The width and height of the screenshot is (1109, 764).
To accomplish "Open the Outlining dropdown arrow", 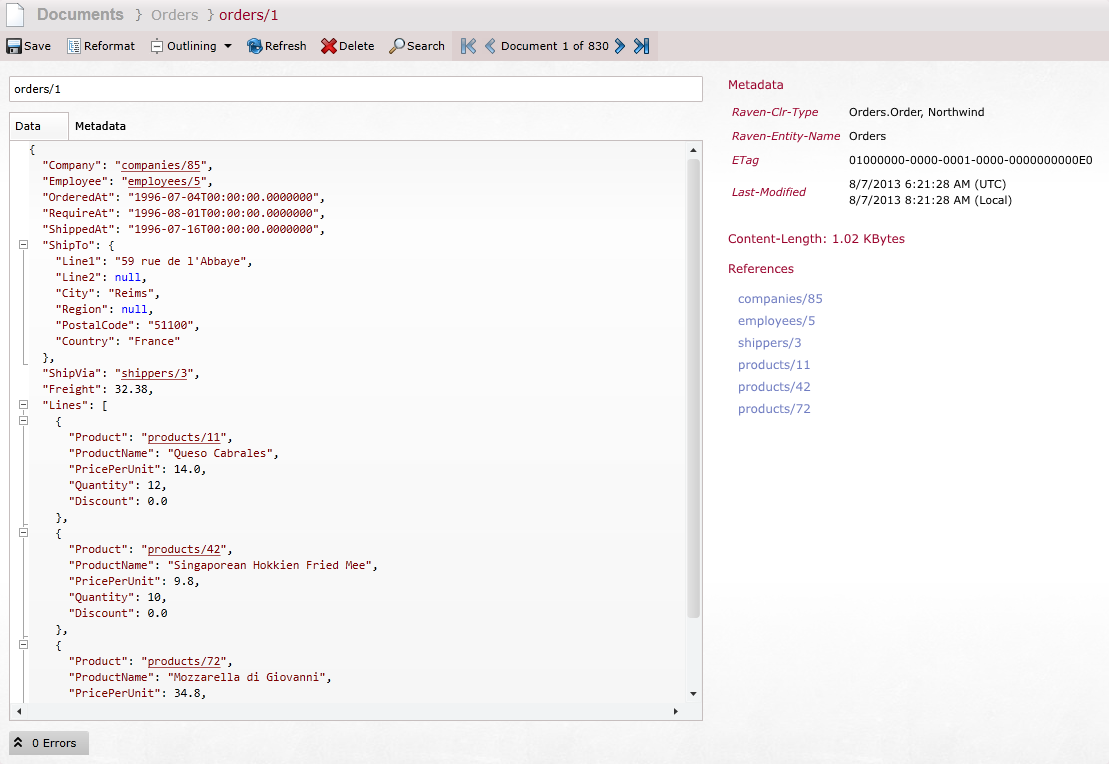I will [228, 46].
